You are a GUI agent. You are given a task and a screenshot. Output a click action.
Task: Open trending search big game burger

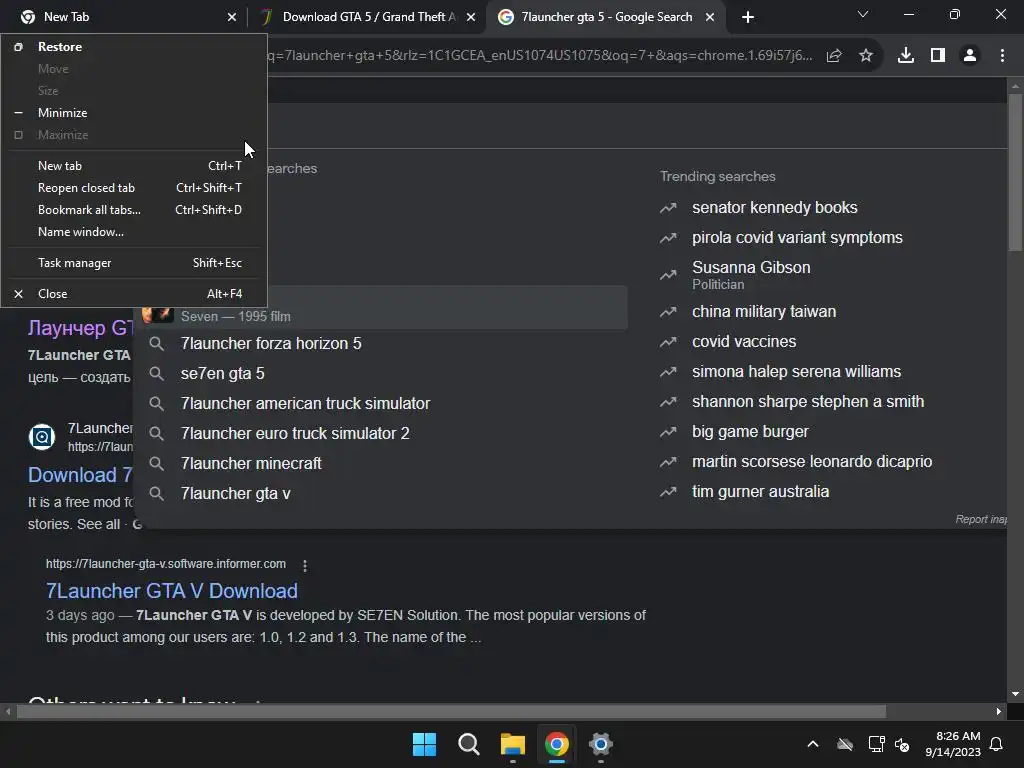[750, 432]
